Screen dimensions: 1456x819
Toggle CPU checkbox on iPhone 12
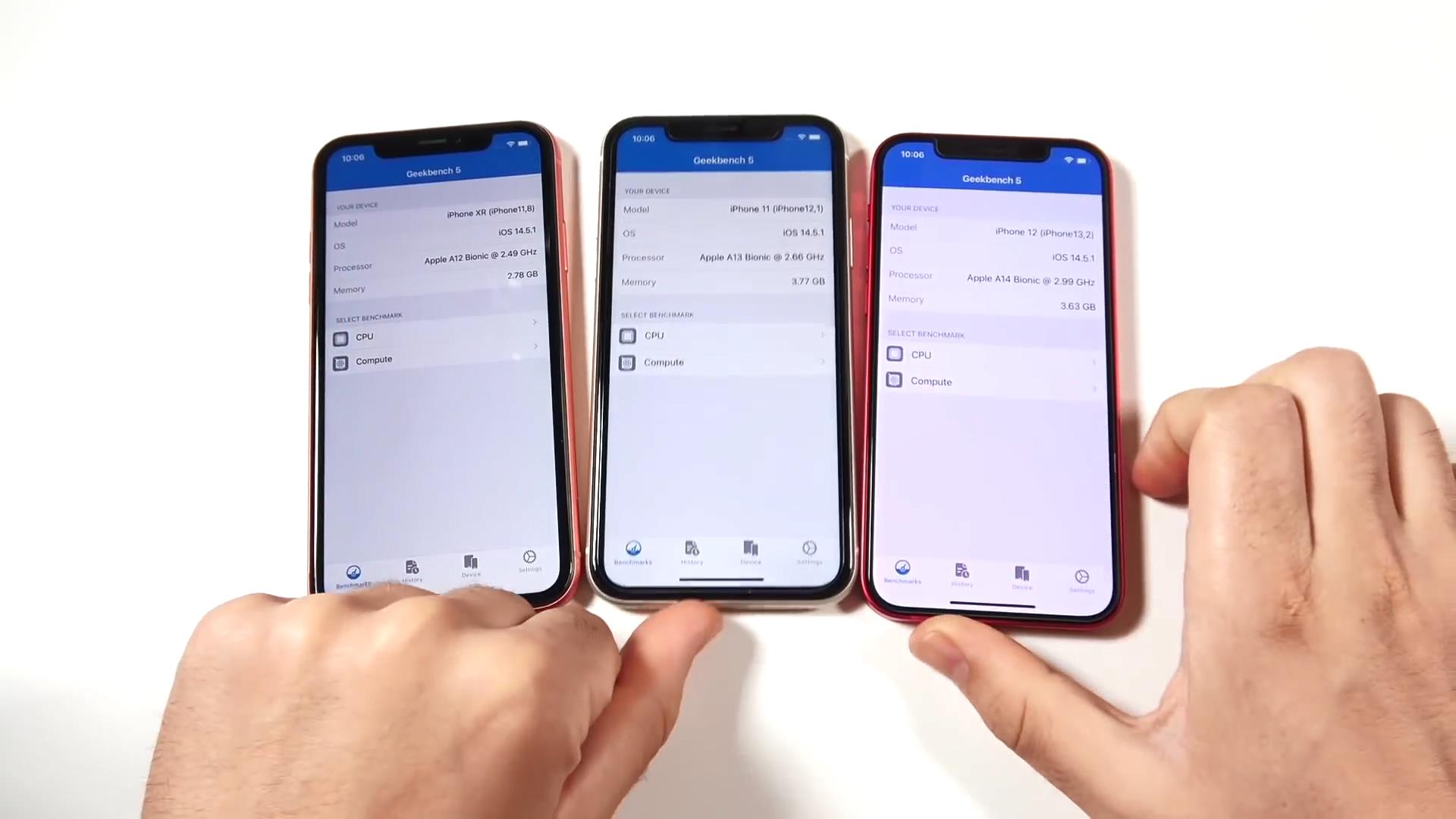click(894, 354)
